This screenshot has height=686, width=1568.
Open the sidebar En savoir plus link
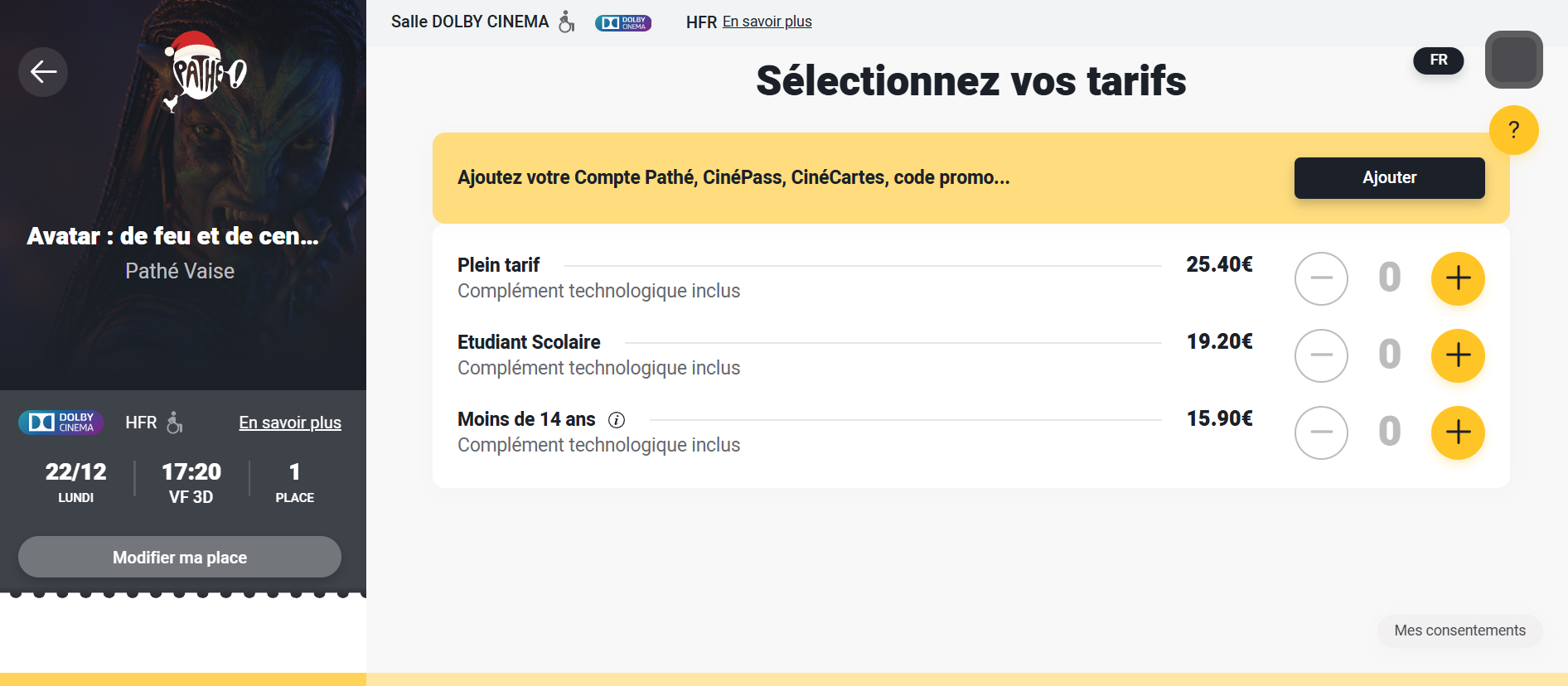click(290, 423)
